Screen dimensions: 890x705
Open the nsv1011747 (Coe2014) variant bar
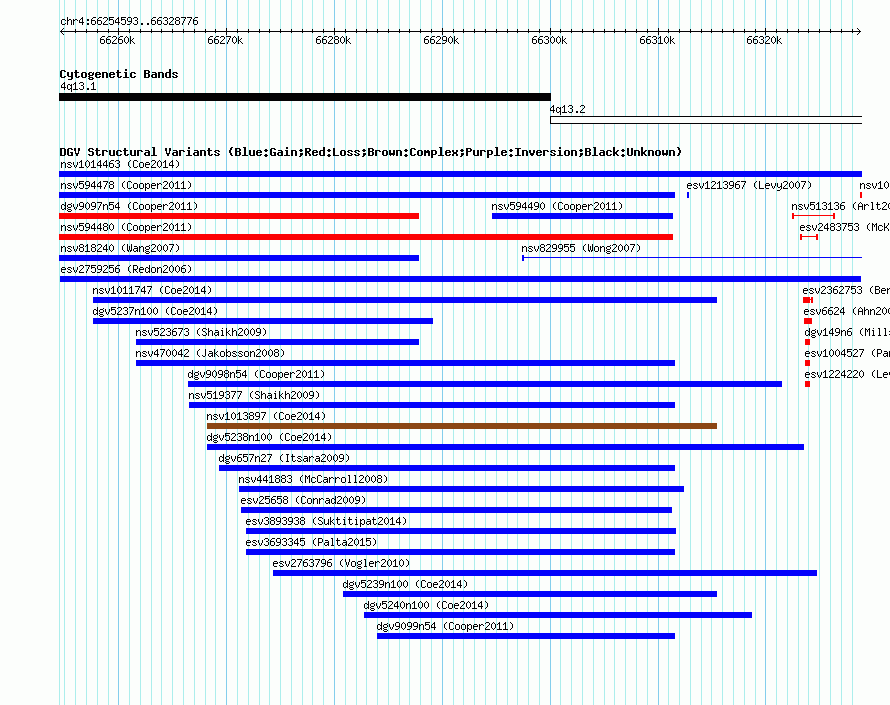point(405,300)
